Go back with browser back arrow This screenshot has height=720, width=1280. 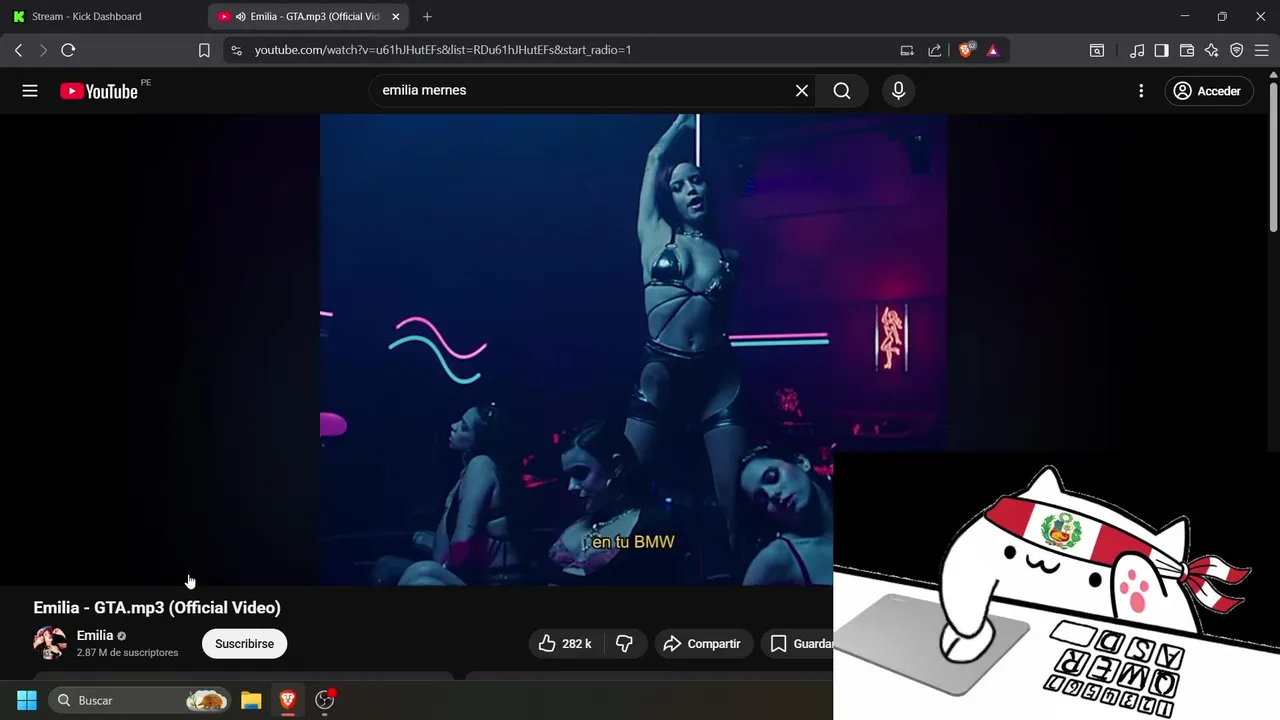[18, 50]
